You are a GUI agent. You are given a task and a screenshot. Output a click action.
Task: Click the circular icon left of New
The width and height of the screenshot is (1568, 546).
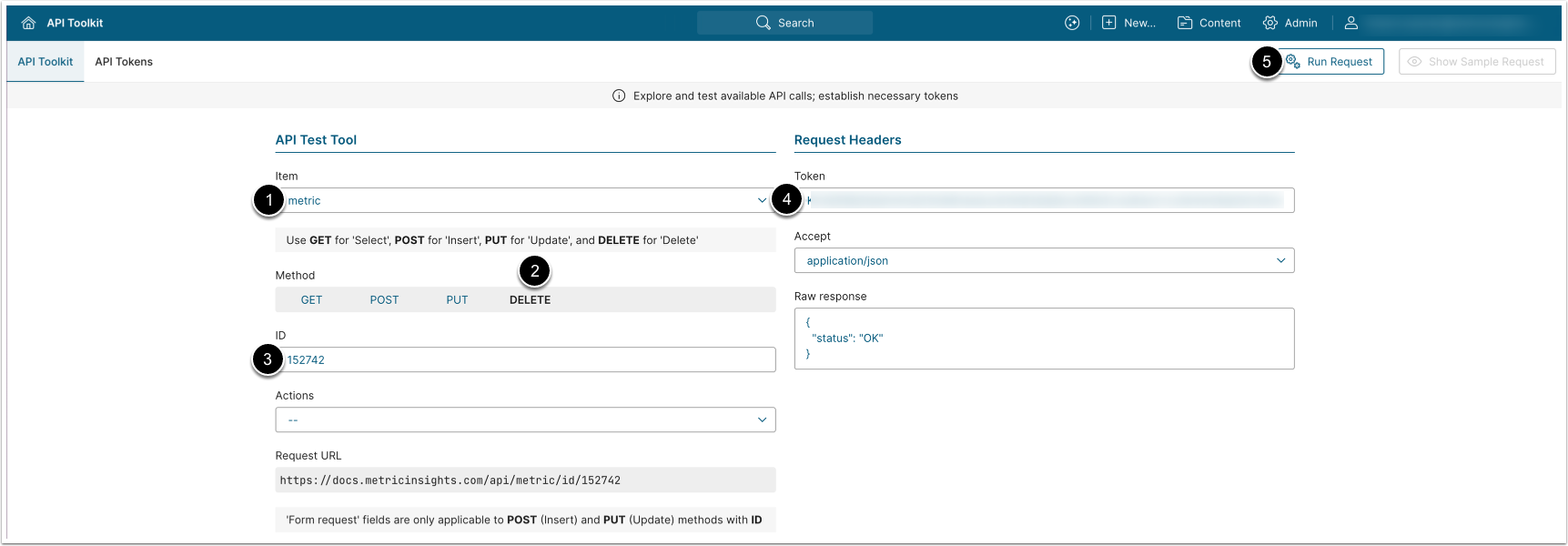click(x=1072, y=23)
